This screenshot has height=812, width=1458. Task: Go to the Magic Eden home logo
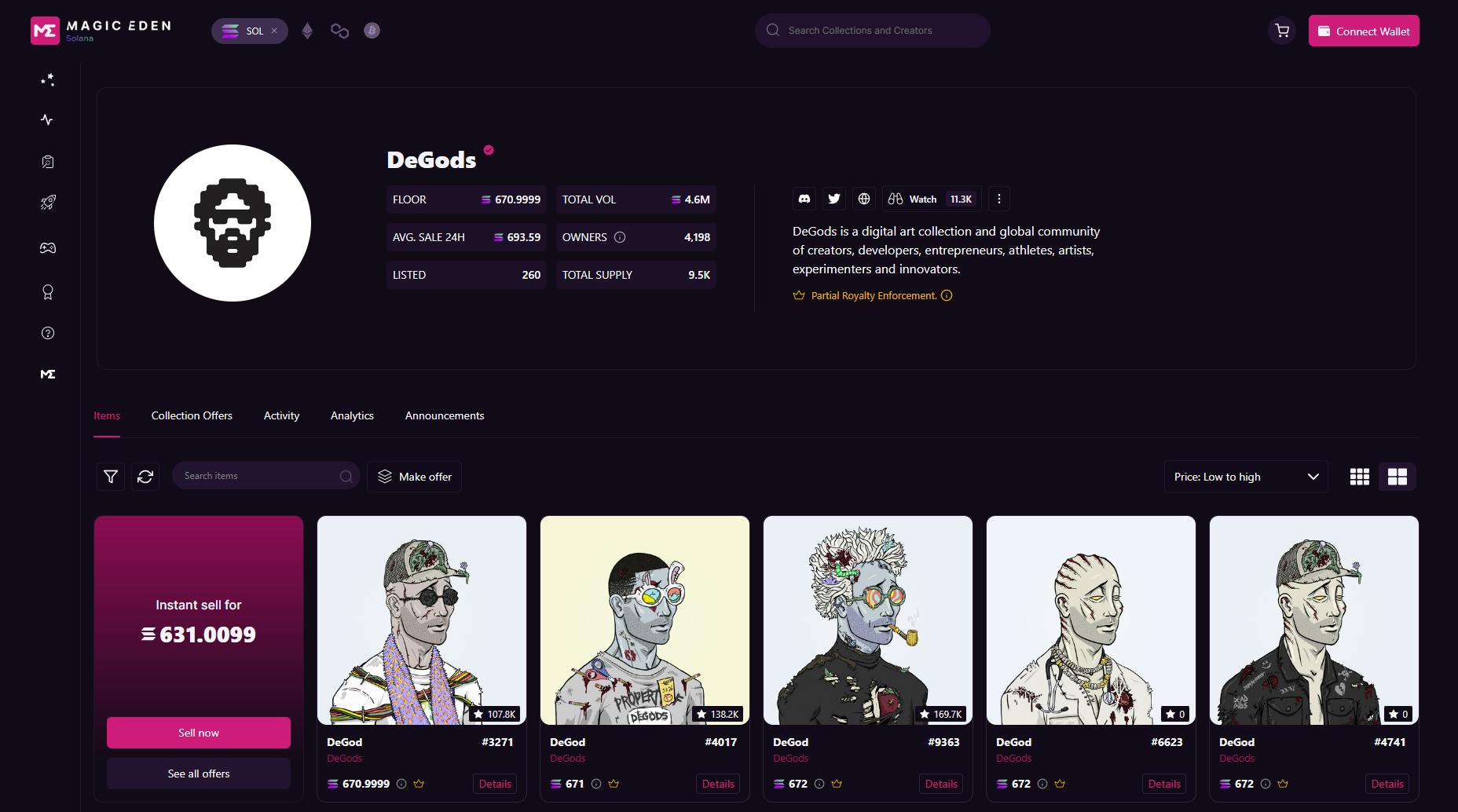101,31
